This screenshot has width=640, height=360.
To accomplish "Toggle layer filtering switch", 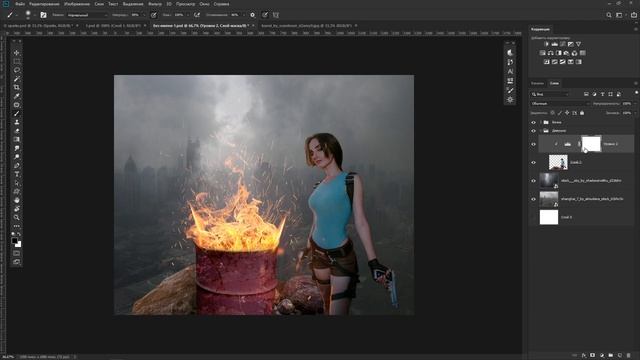I will point(636,93).
